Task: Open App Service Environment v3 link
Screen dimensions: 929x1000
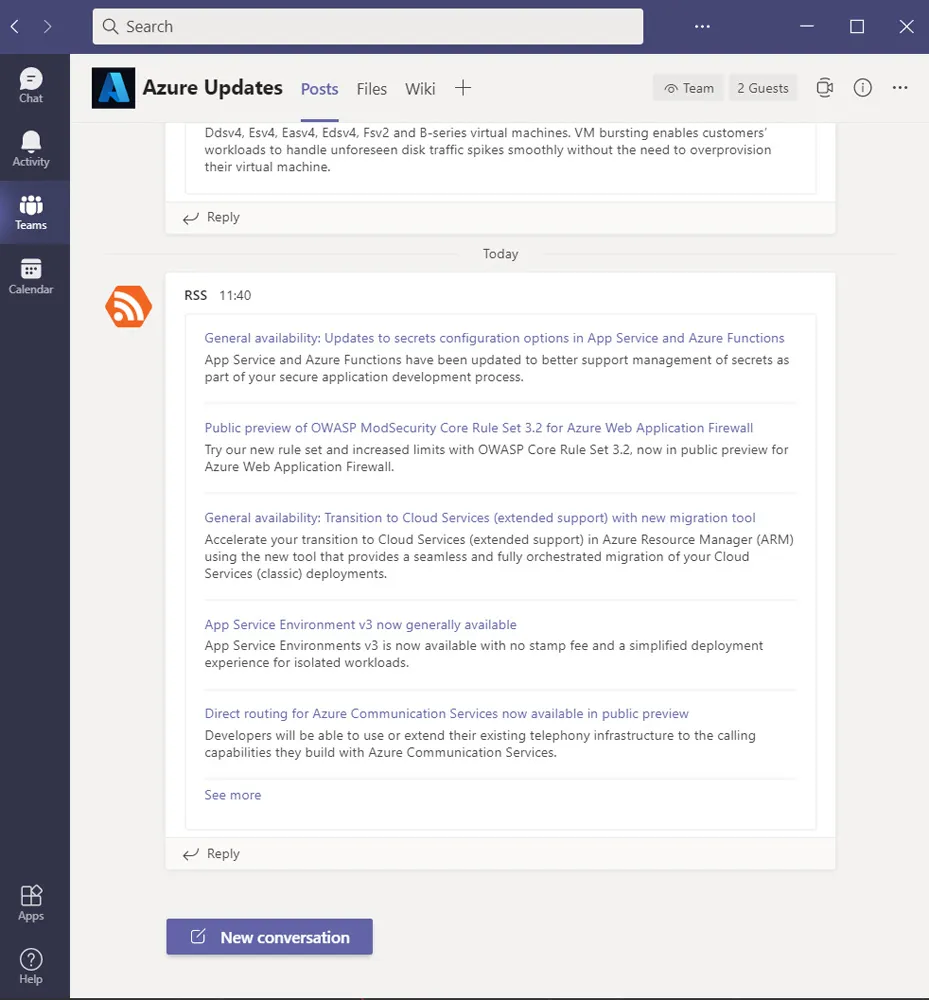Action: [x=360, y=624]
